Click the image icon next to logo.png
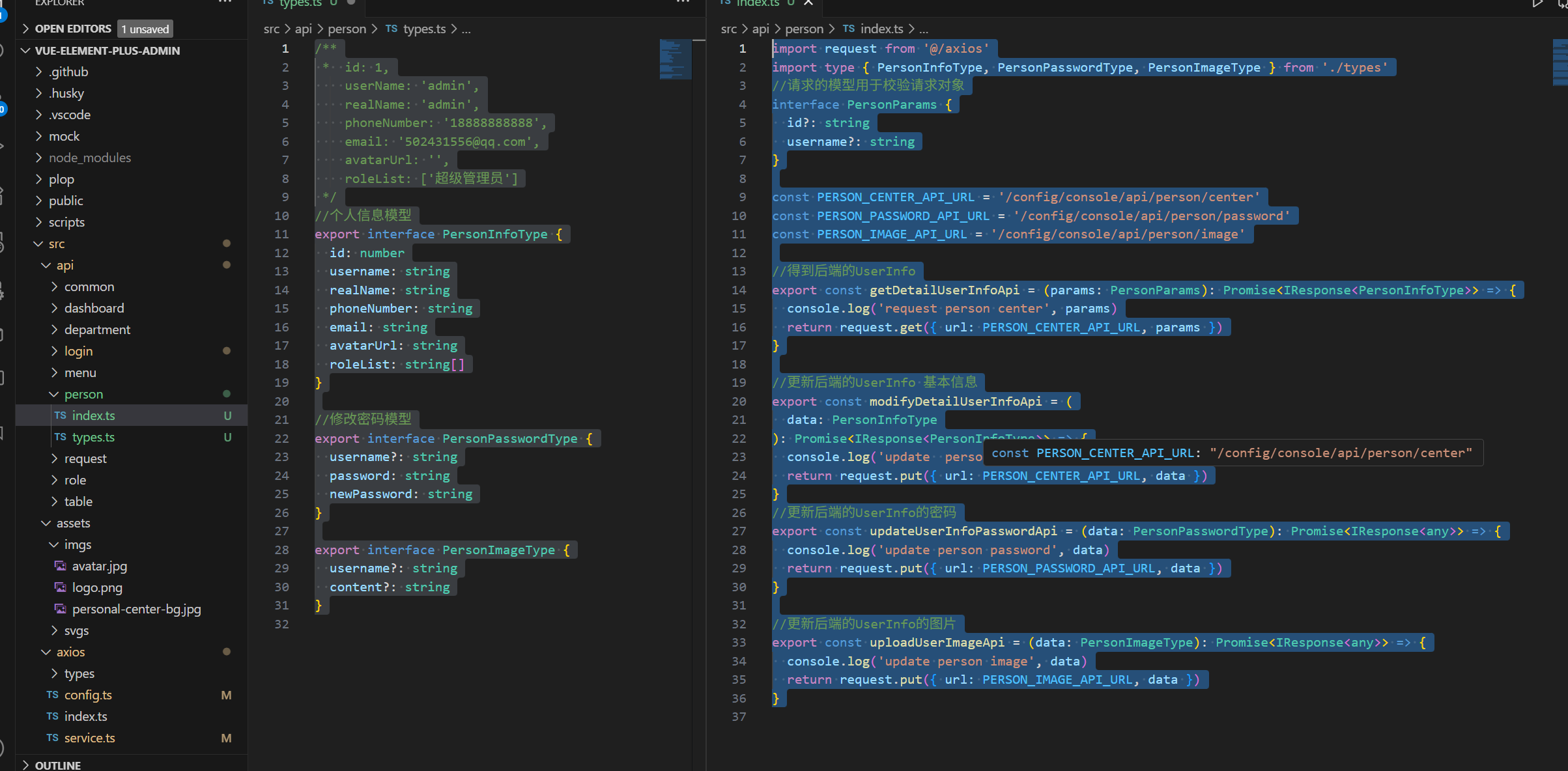The width and height of the screenshot is (1568, 771). click(x=61, y=587)
